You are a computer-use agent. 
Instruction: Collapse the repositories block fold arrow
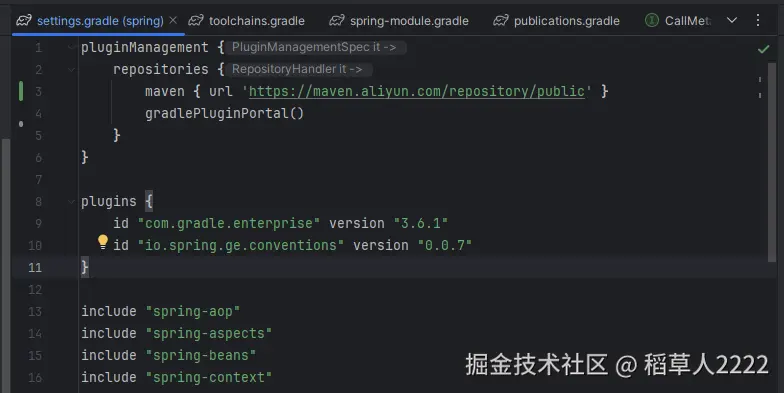point(72,70)
